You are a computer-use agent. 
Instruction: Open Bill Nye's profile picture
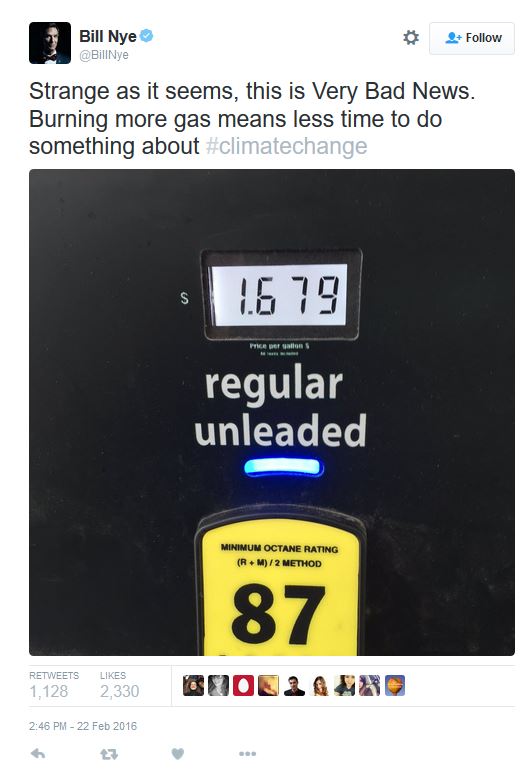(x=50, y=43)
